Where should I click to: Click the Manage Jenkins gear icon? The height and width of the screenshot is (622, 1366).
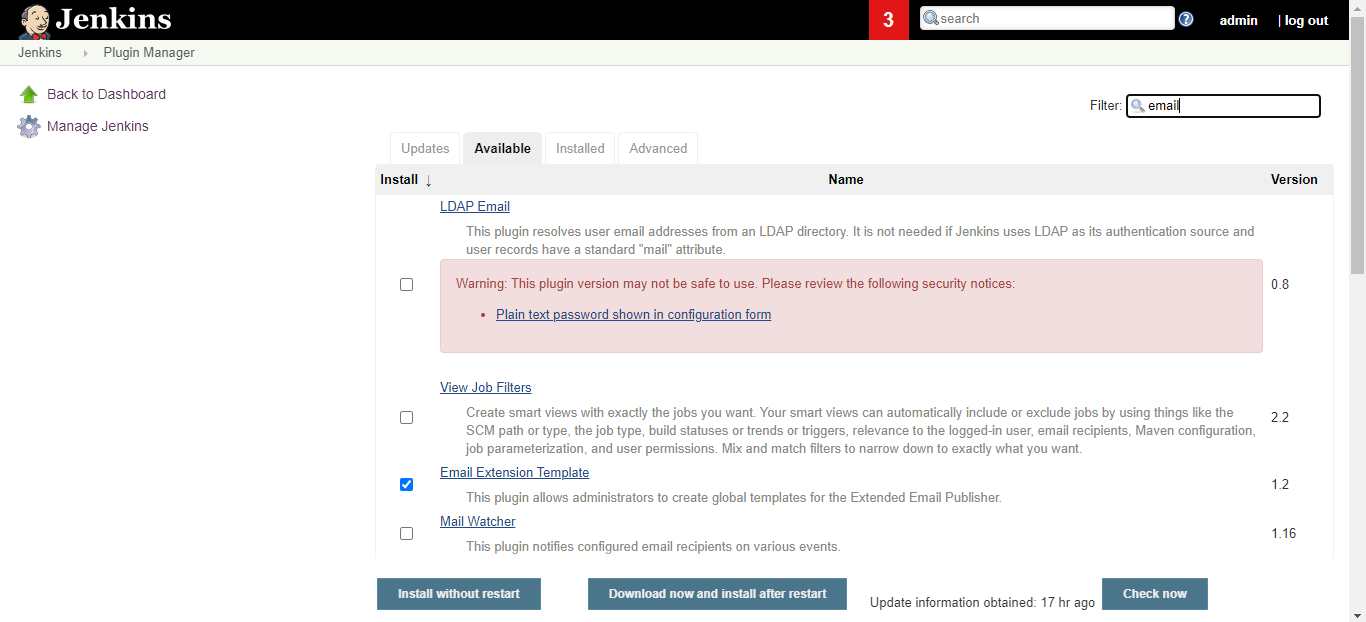pos(29,126)
